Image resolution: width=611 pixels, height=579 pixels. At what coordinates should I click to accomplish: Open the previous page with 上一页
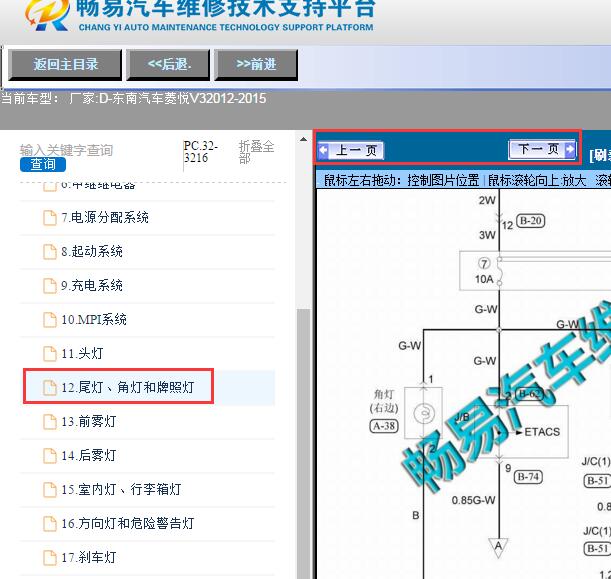tap(351, 150)
